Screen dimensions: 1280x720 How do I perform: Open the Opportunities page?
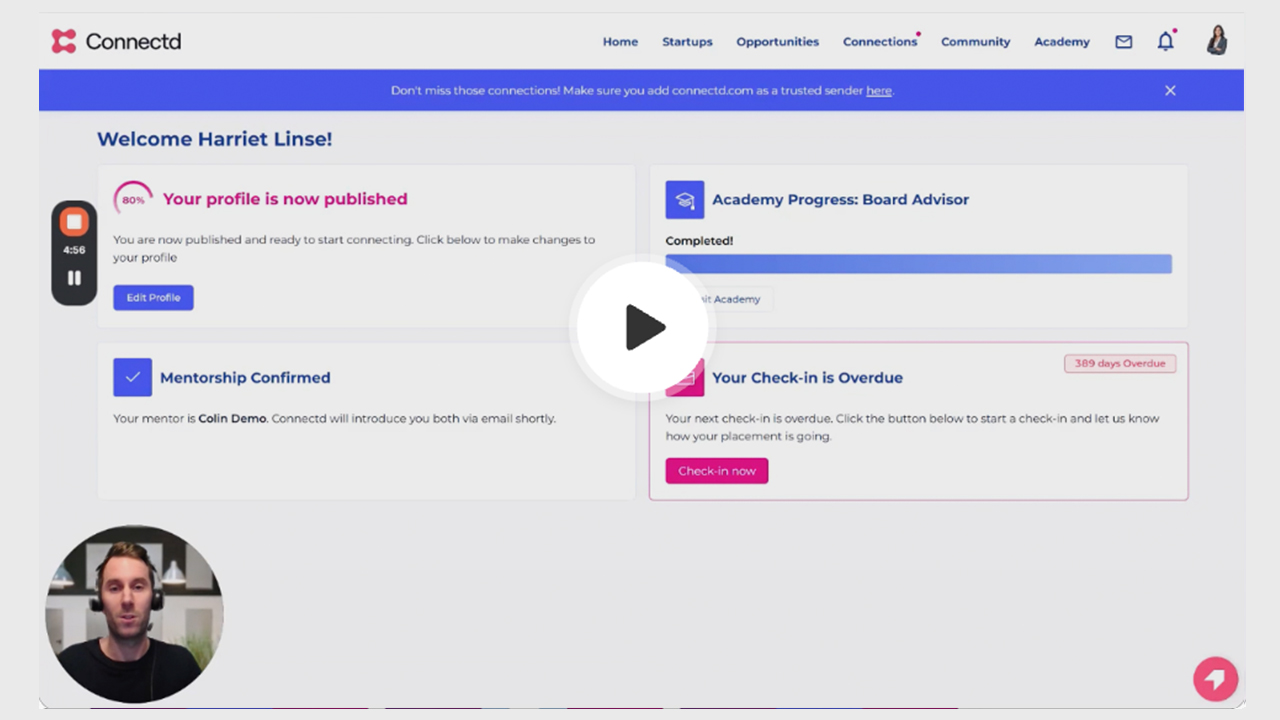pos(777,42)
